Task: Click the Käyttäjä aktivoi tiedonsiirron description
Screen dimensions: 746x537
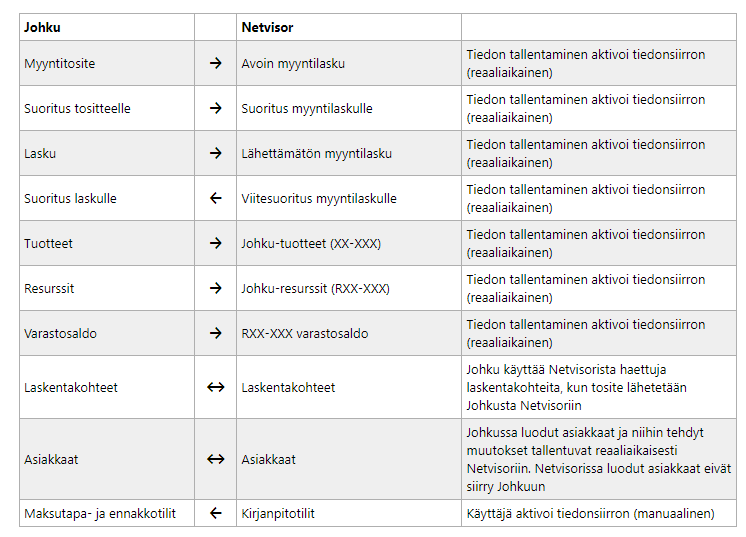Action: 590,514
